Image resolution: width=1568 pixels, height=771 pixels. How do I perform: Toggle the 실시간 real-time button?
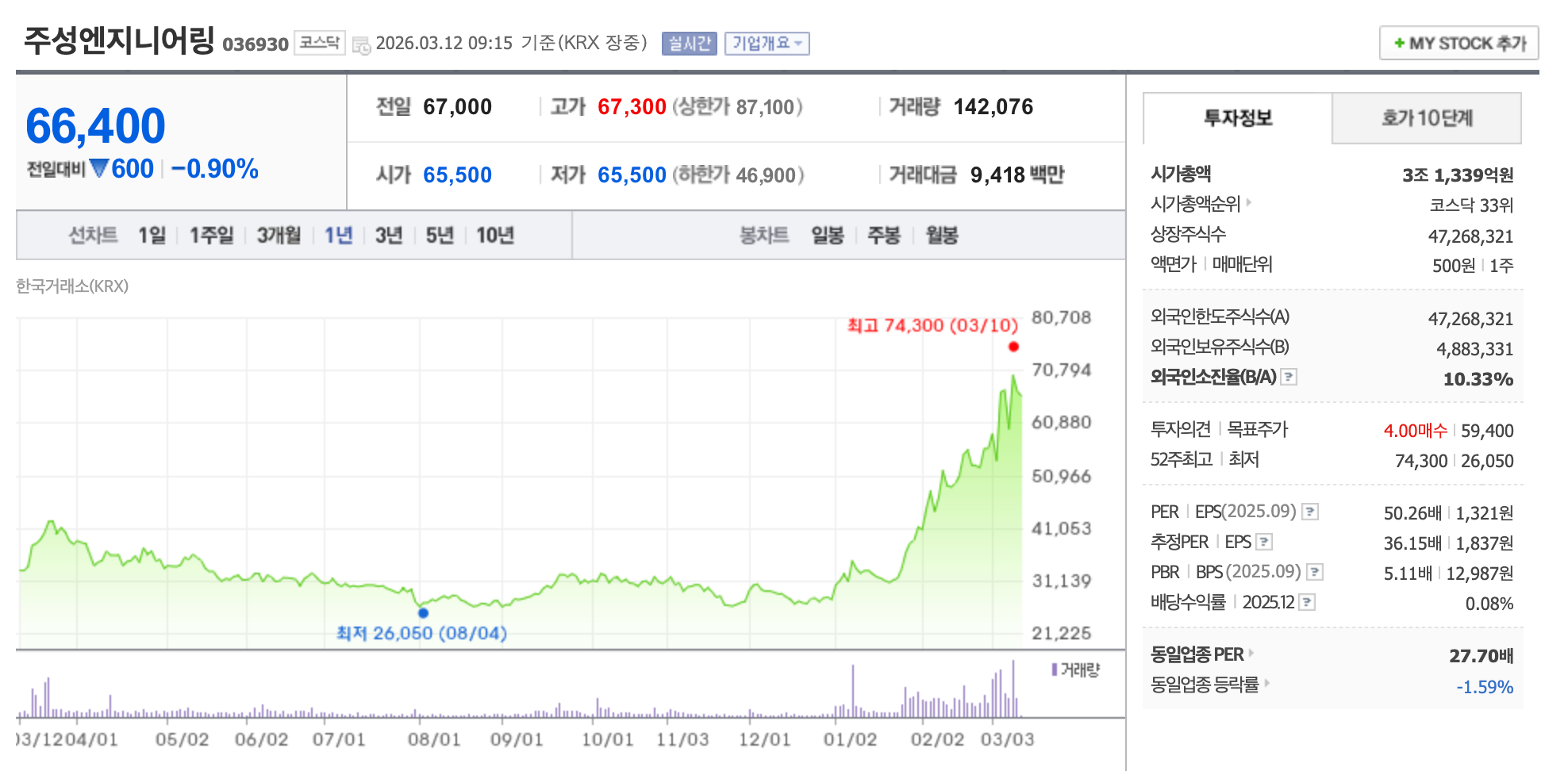coord(690,44)
